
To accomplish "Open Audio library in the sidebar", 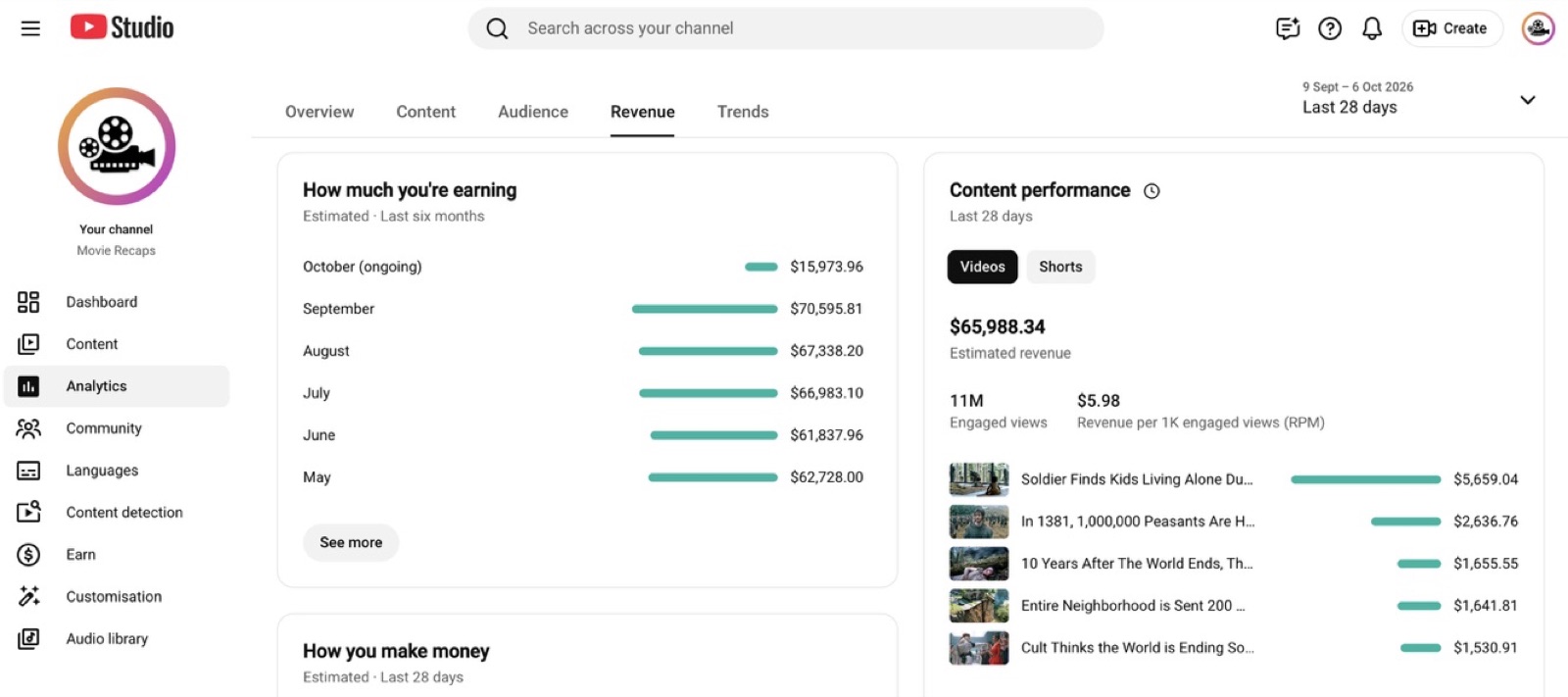I will click(x=117, y=638).
